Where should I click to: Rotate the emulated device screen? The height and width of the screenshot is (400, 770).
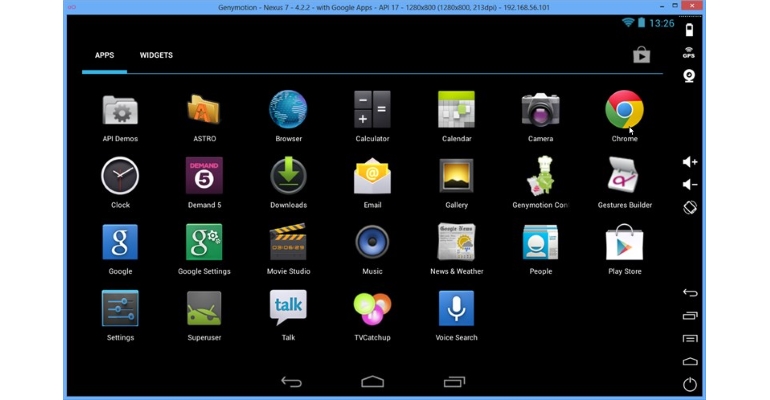(x=689, y=207)
